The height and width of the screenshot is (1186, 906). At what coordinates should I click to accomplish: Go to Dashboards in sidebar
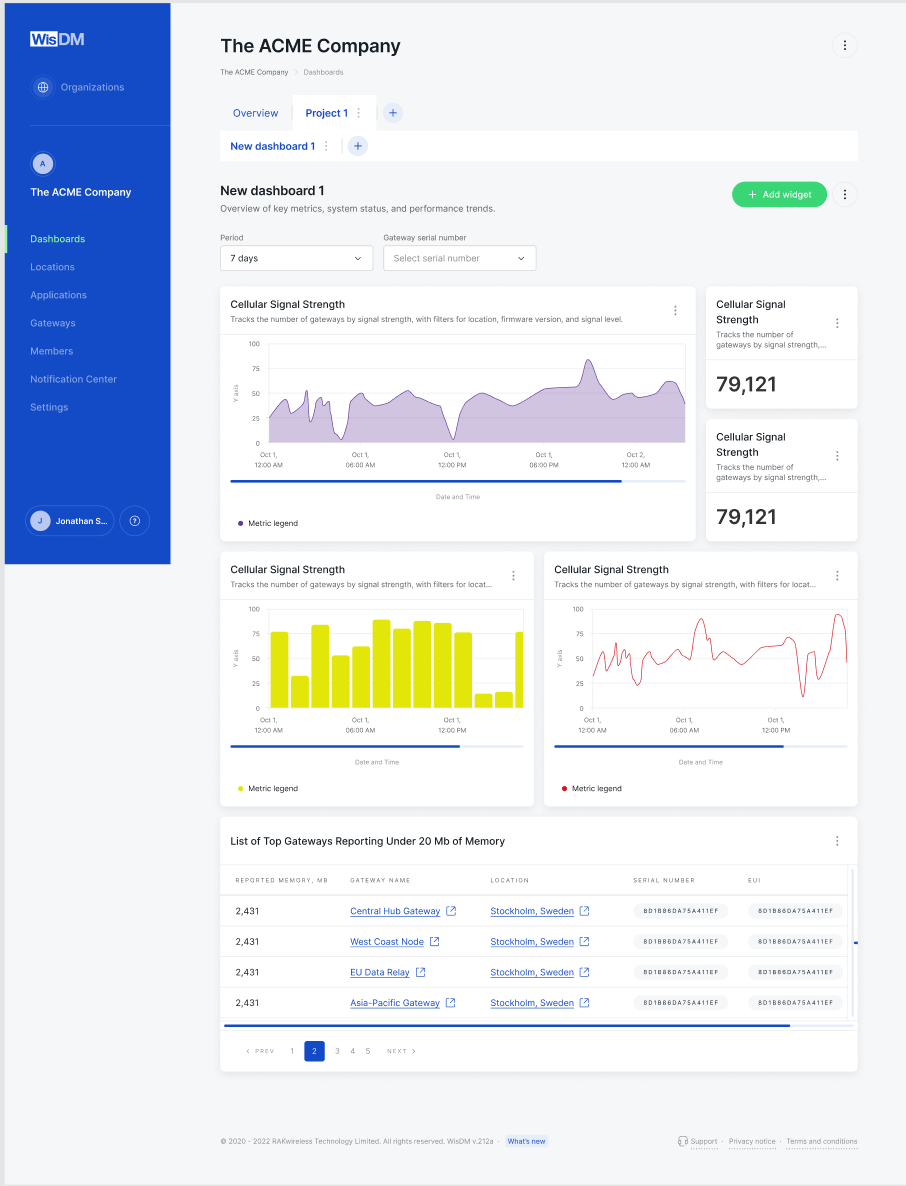[x=57, y=239]
